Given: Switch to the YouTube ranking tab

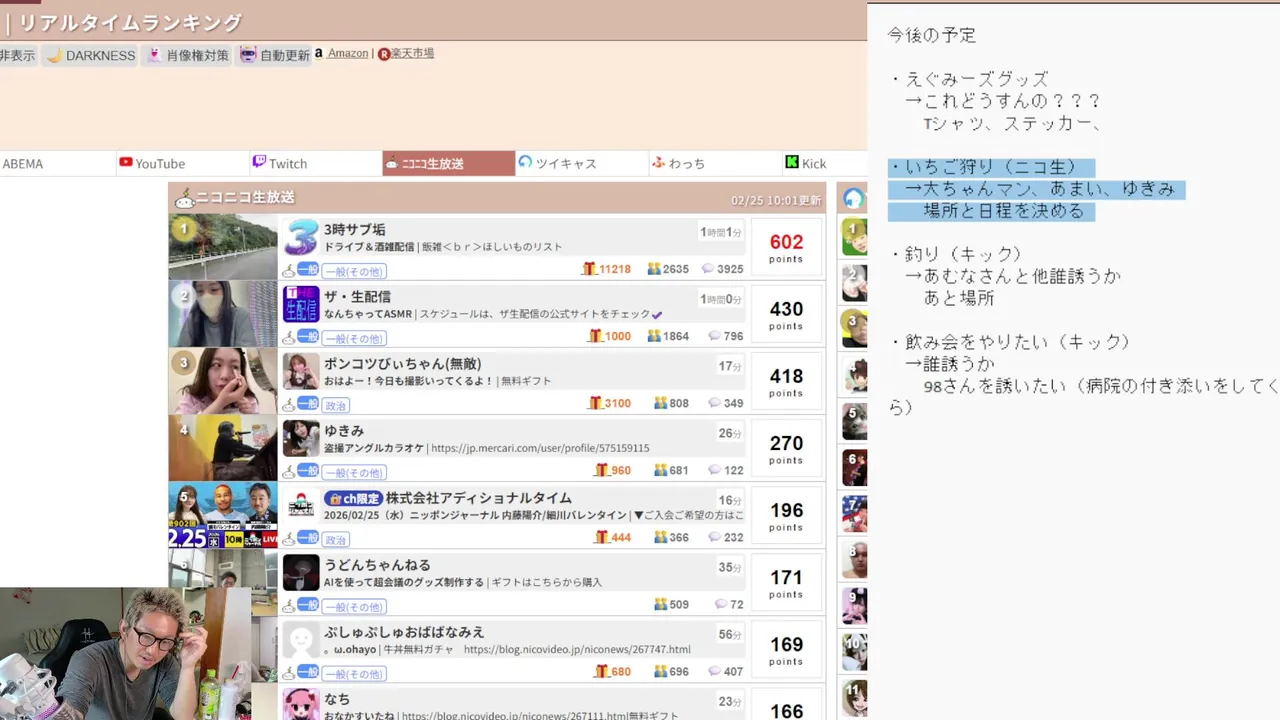Looking at the screenshot, I should pyautogui.click(x=184, y=163).
